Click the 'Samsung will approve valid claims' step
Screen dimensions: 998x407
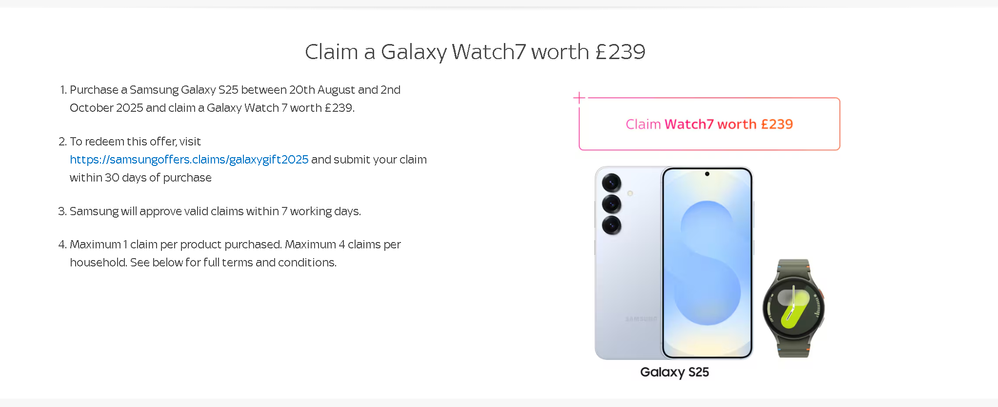click(215, 211)
